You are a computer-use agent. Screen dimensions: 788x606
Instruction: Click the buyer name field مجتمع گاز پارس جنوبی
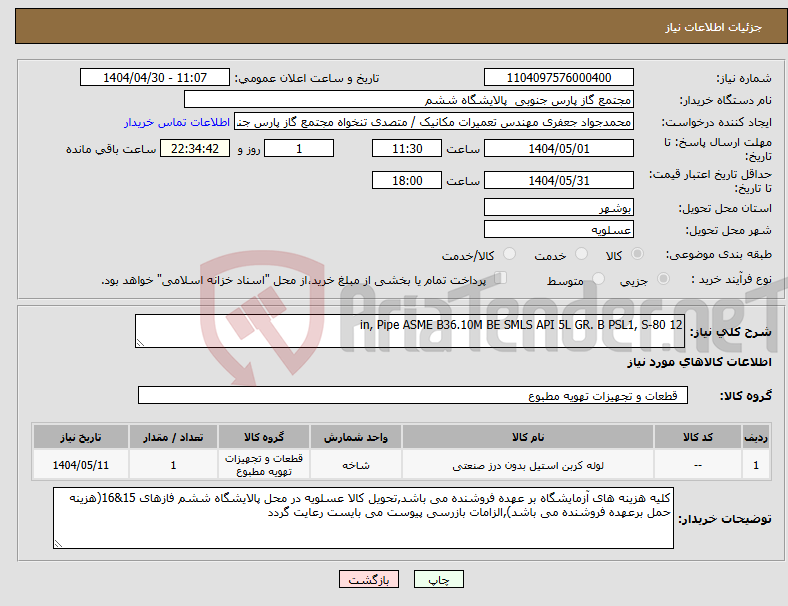coord(409,99)
